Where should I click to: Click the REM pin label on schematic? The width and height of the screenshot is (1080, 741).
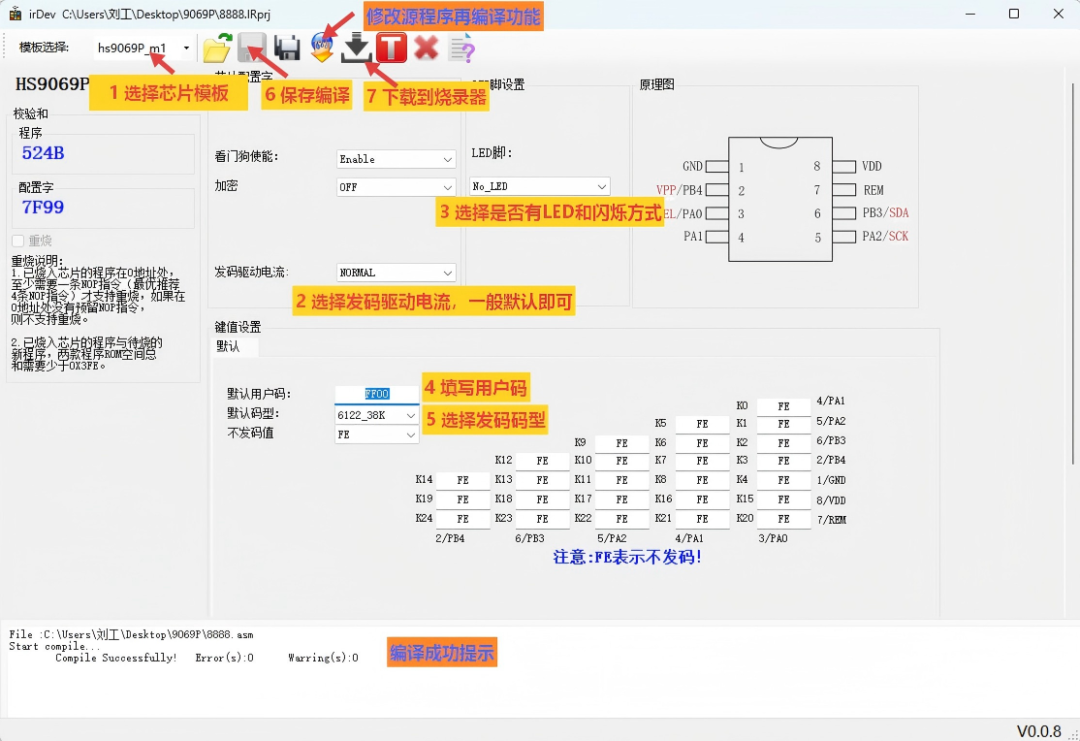[873, 190]
